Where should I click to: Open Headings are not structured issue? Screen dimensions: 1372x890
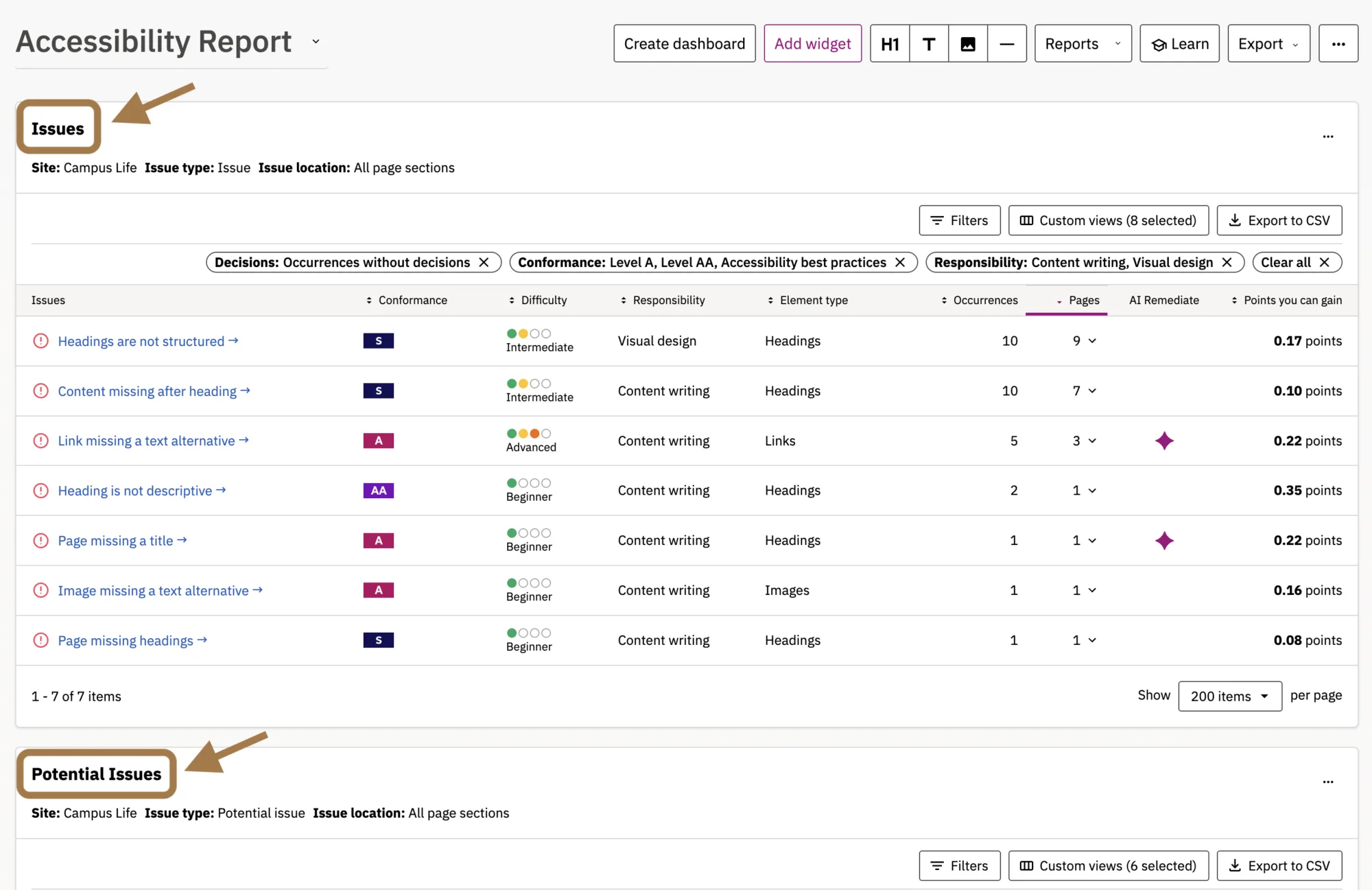[148, 341]
